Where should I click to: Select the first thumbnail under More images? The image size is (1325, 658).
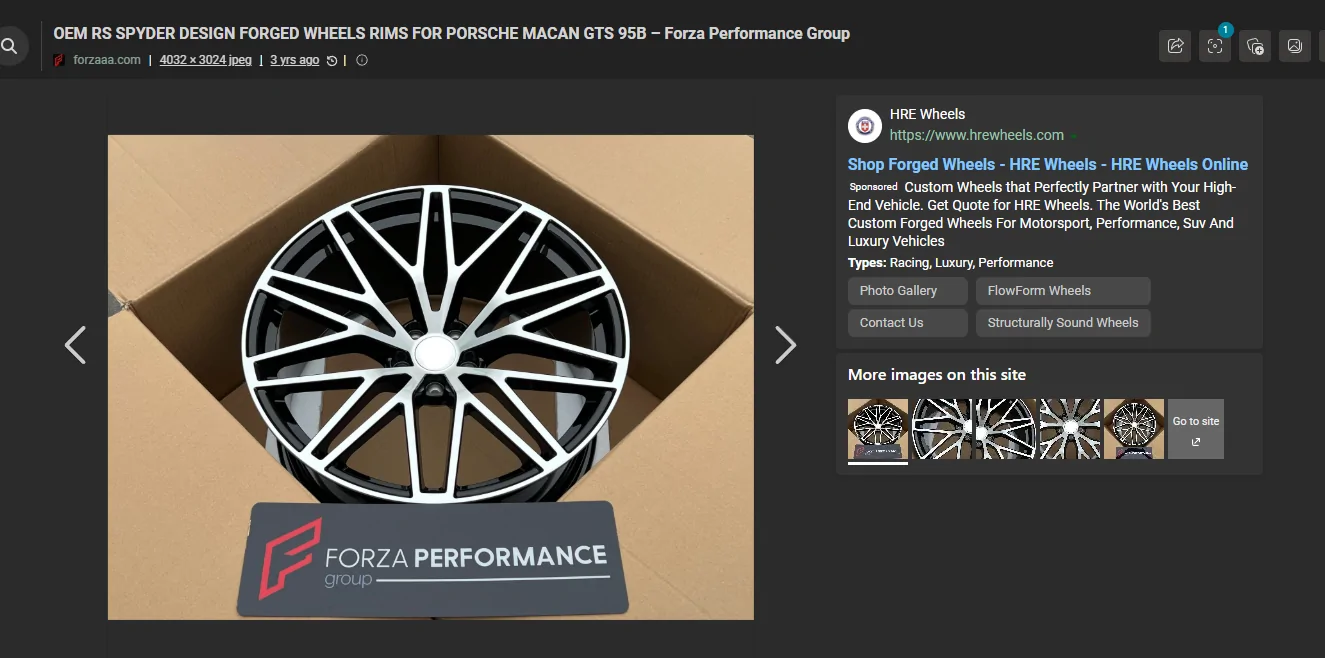877,428
